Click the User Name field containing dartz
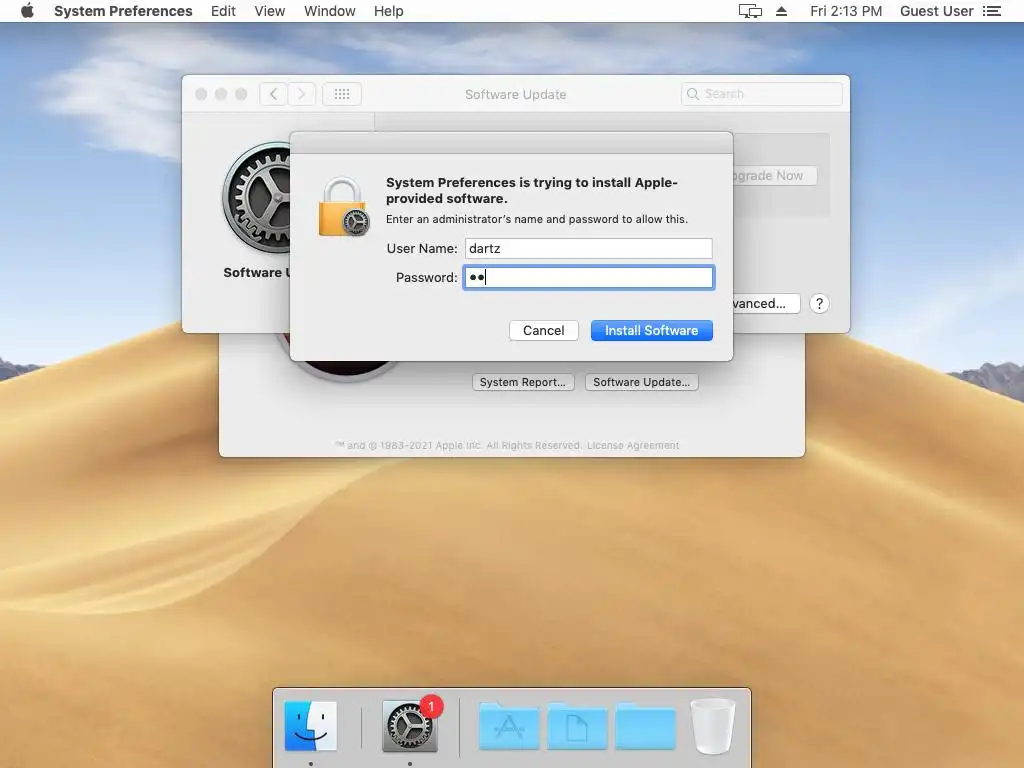The image size is (1024, 768). [x=588, y=248]
